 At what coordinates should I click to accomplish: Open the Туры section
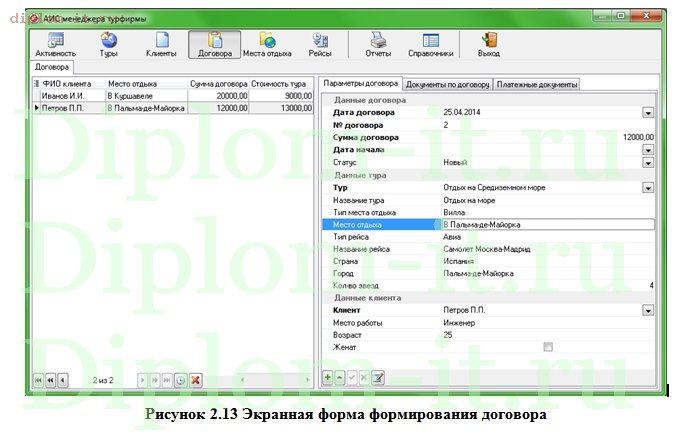[108, 45]
